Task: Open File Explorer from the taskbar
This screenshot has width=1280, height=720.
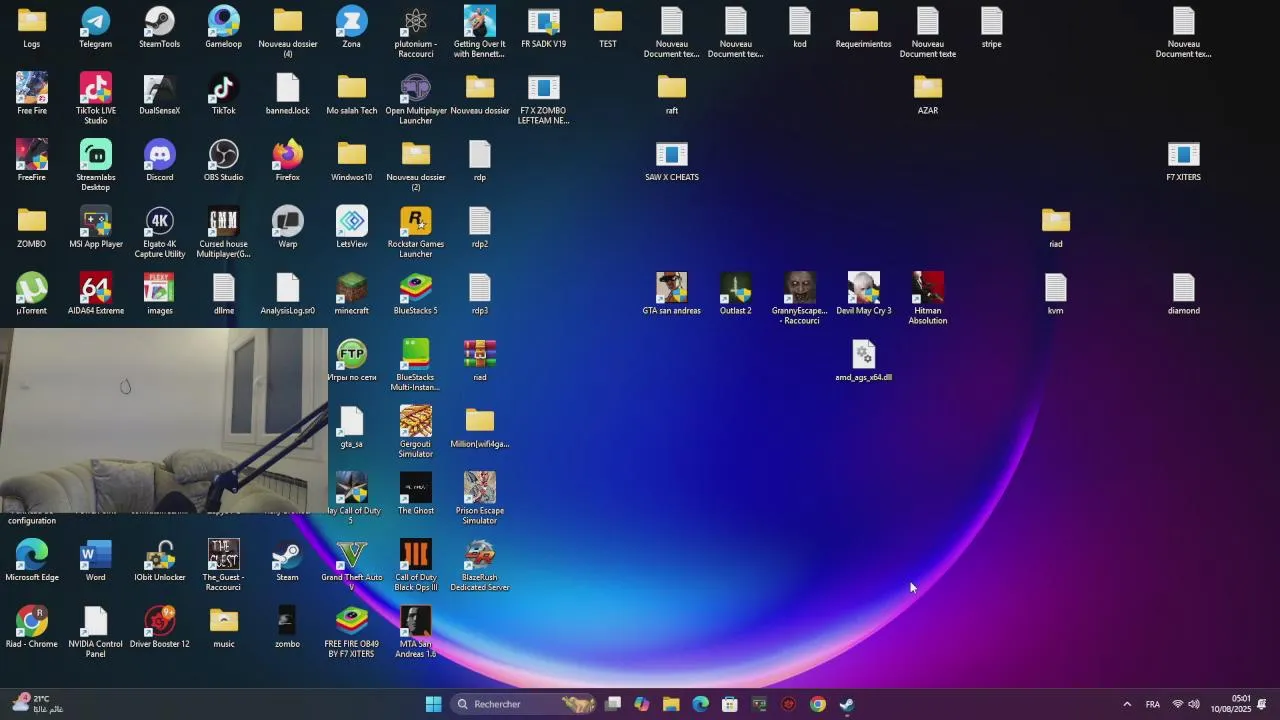Action: pos(671,704)
